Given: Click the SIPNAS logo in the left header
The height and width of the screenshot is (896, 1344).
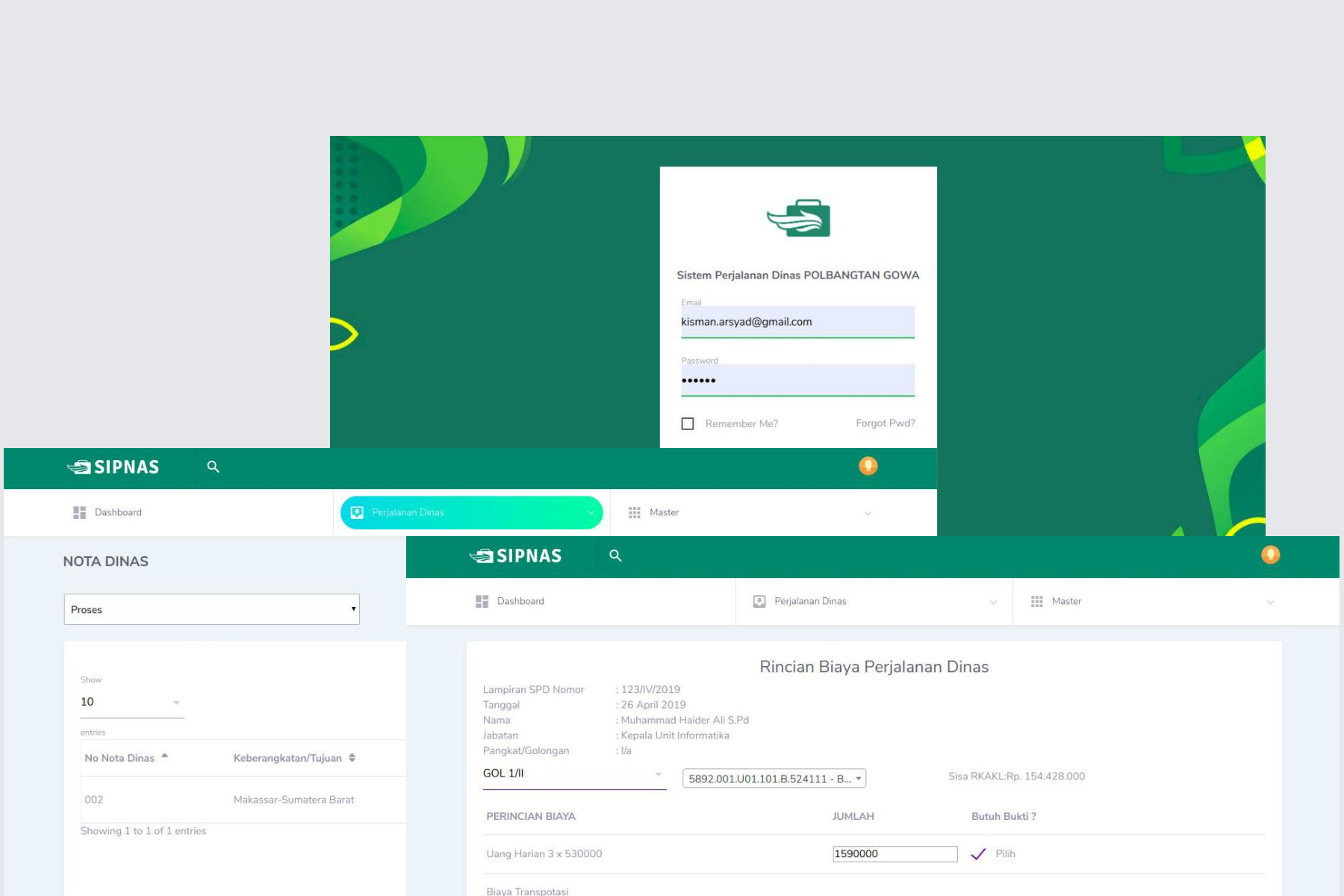Looking at the screenshot, I should point(113,467).
